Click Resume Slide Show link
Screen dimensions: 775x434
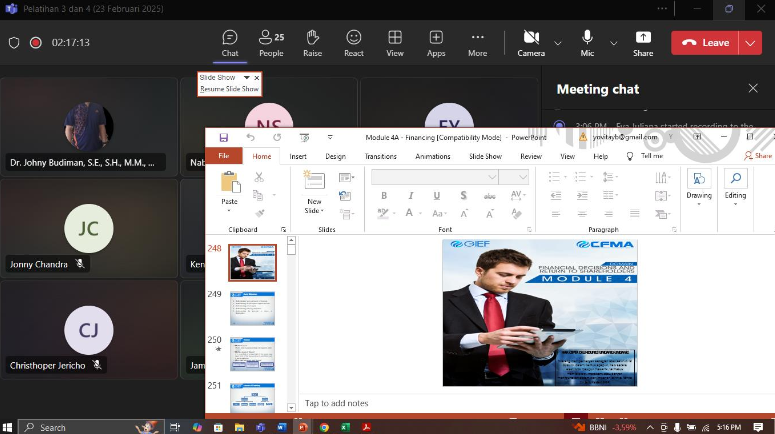click(229, 89)
